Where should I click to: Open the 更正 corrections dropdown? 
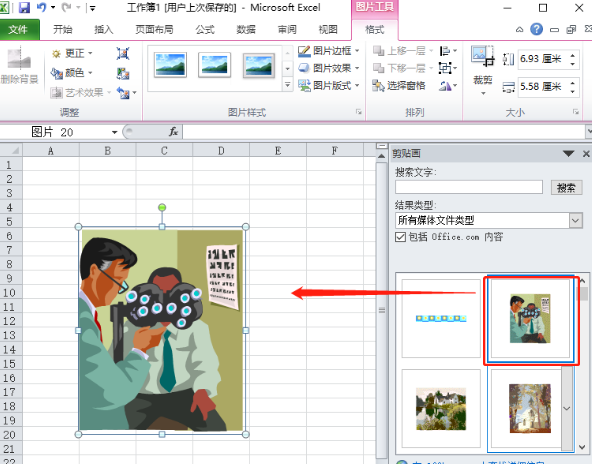pyautogui.click(x=72, y=53)
